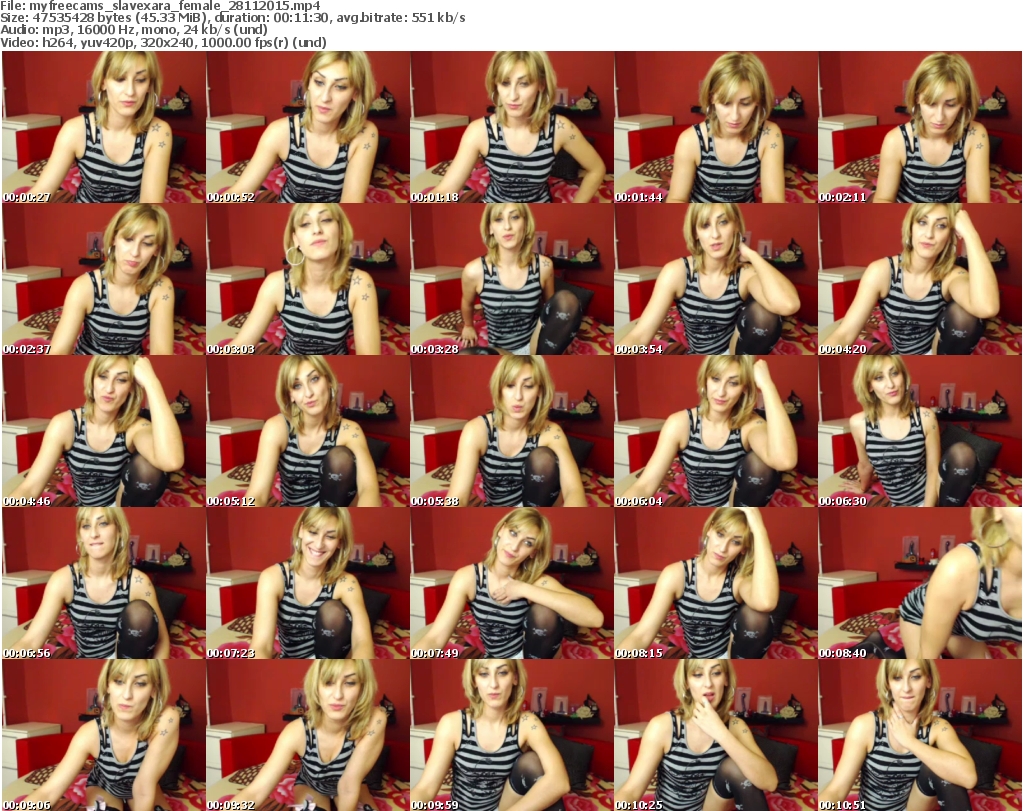Open the frame at 00:03:03
The width and height of the screenshot is (1024, 811).
pos(308,279)
